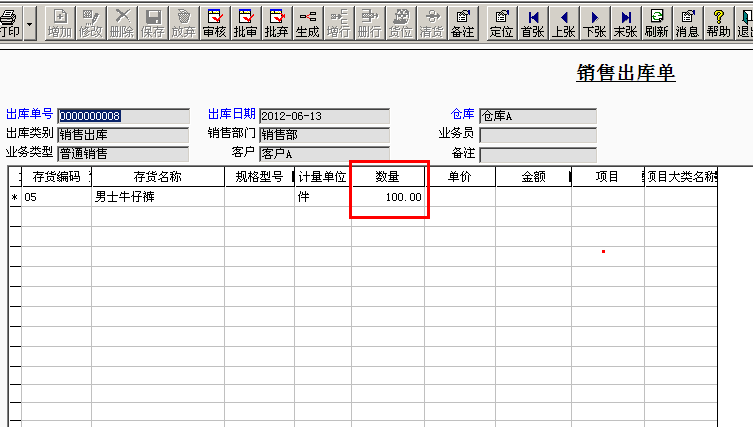
Task: Click the Delete (删除) toolbar button
Action: point(122,23)
